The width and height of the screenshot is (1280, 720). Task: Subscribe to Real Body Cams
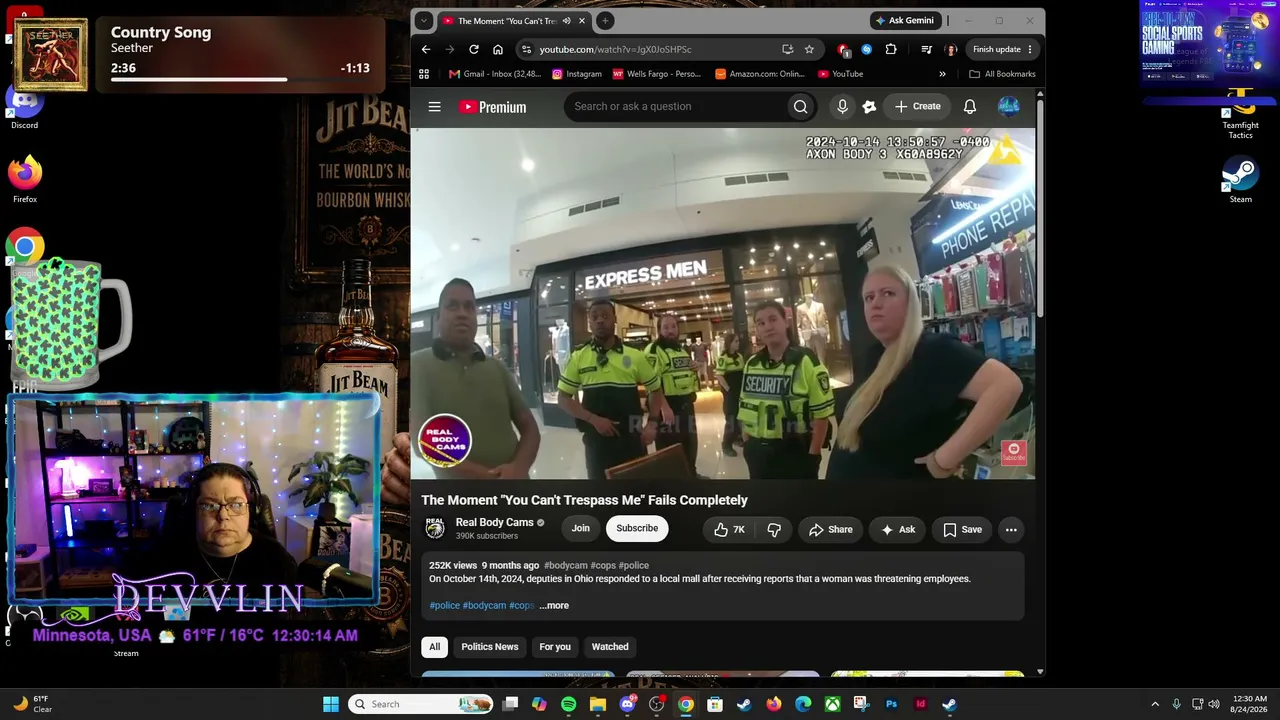(637, 528)
